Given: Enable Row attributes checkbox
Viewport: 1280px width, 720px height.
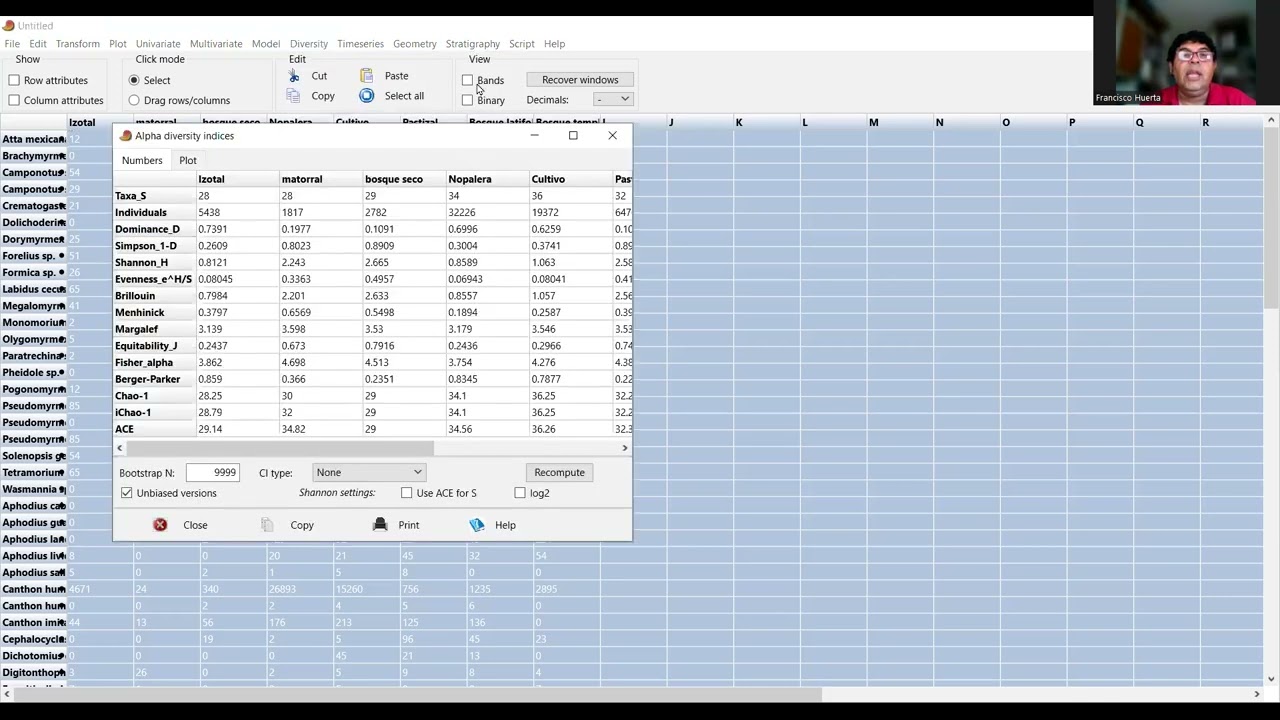Looking at the screenshot, I should point(14,80).
